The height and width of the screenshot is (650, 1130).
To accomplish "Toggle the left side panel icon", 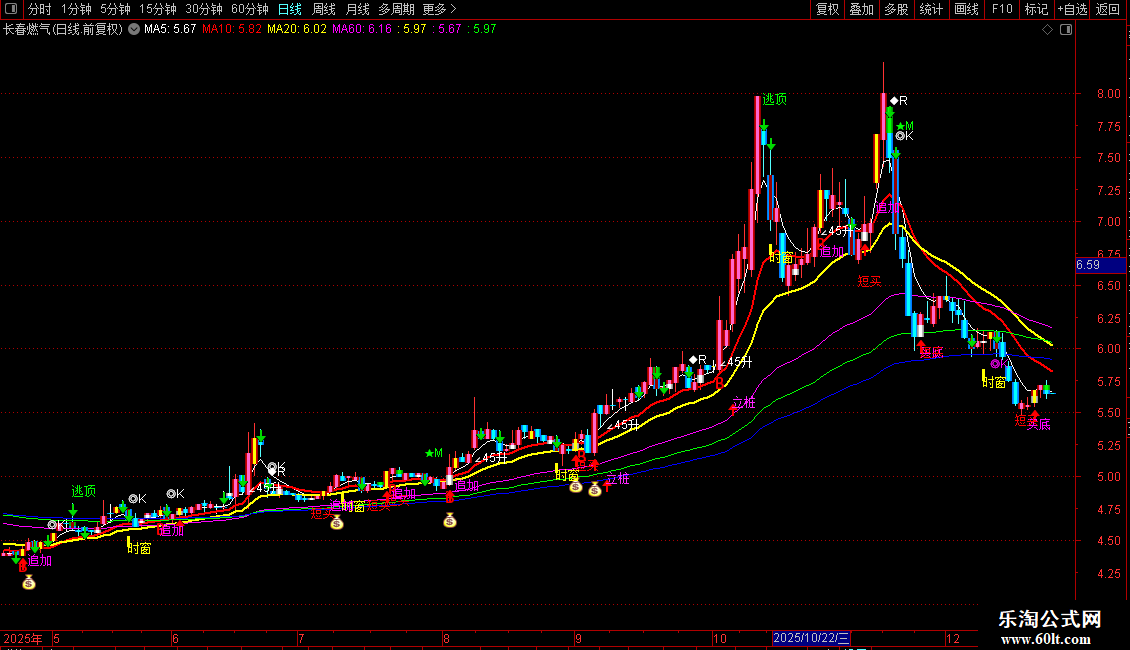I will coord(11,9).
